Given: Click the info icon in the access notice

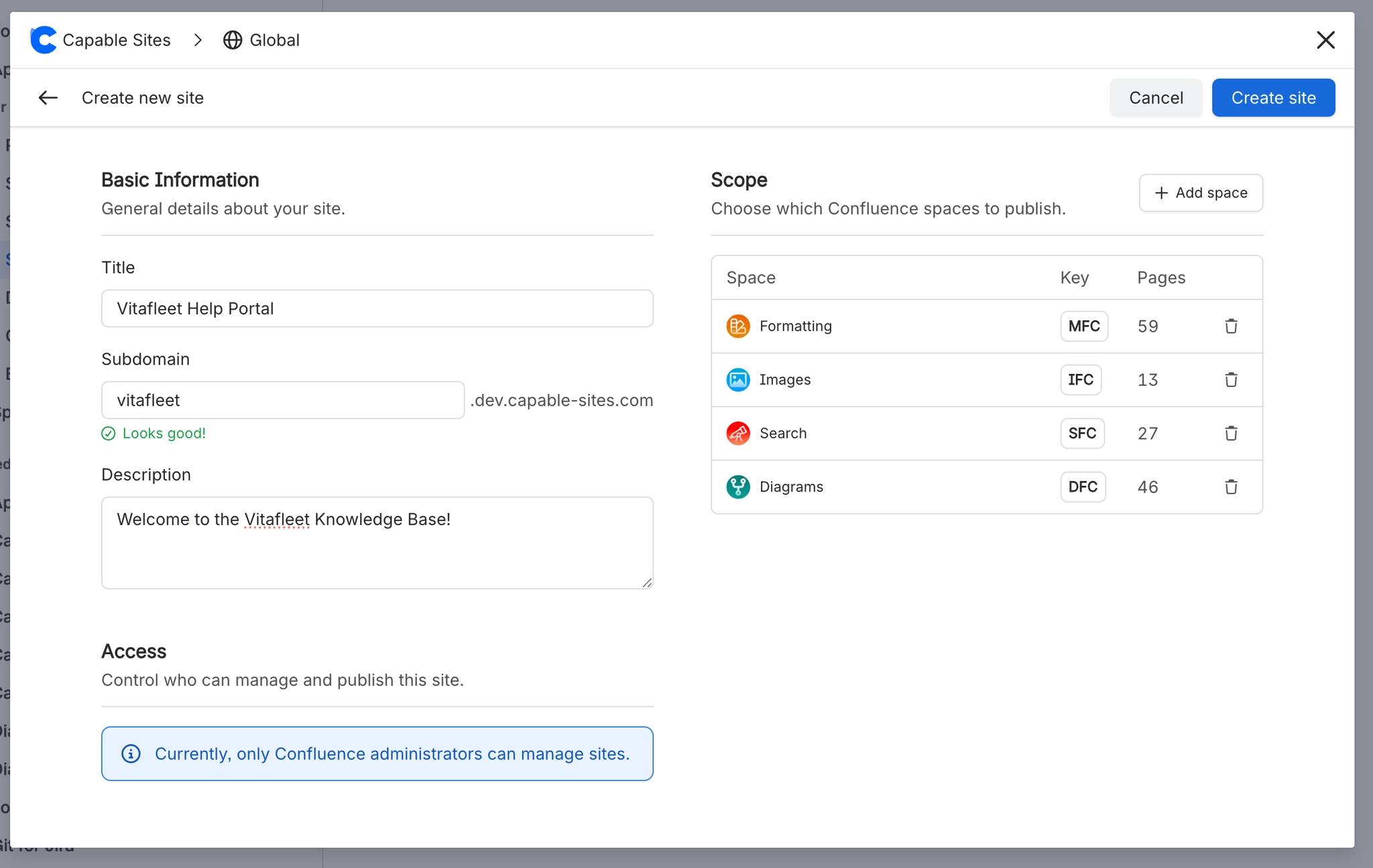Looking at the screenshot, I should pyautogui.click(x=131, y=754).
